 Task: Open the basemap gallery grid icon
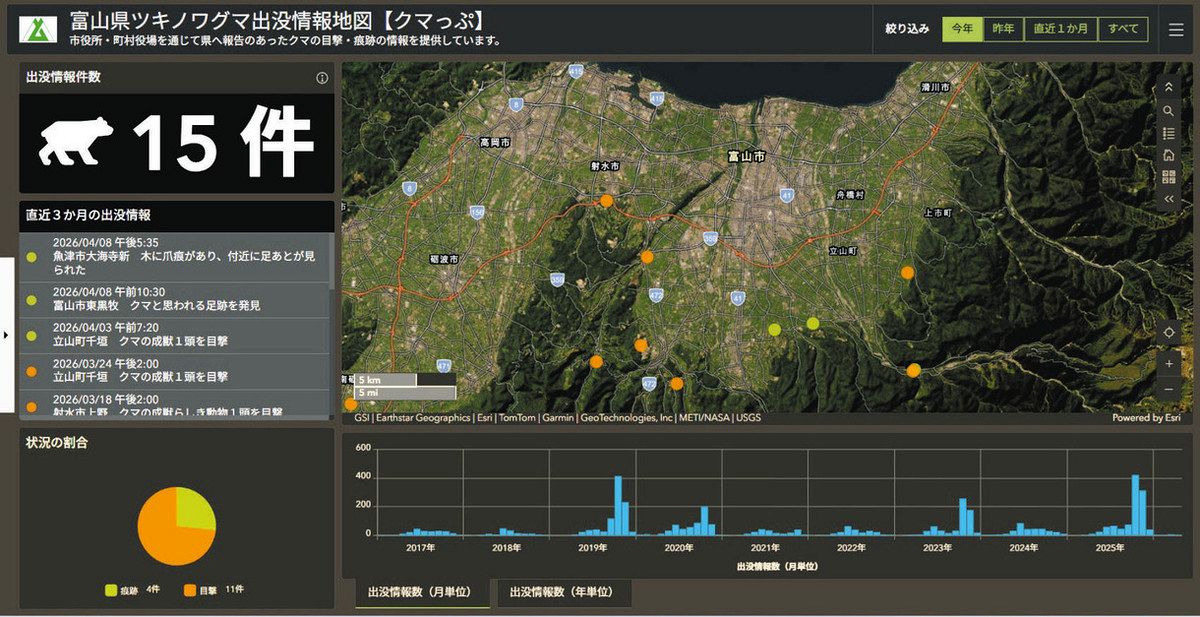(x=1168, y=177)
